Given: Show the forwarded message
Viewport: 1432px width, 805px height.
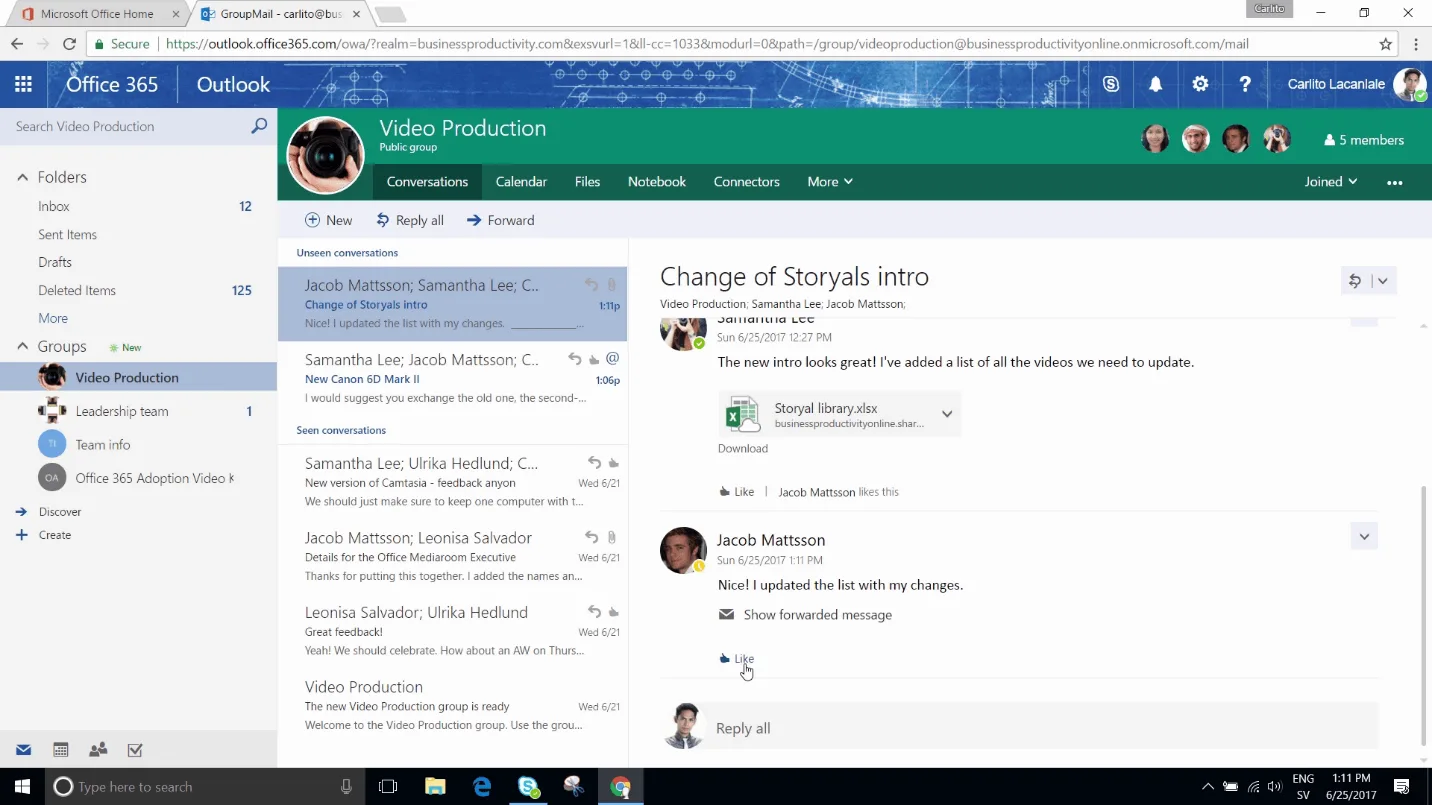Looking at the screenshot, I should click(x=817, y=615).
